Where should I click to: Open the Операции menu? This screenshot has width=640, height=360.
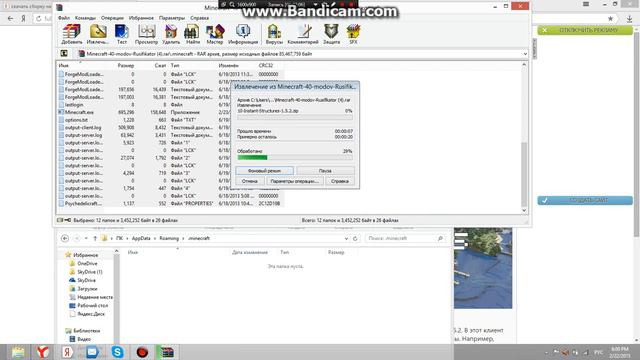tap(112, 18)
